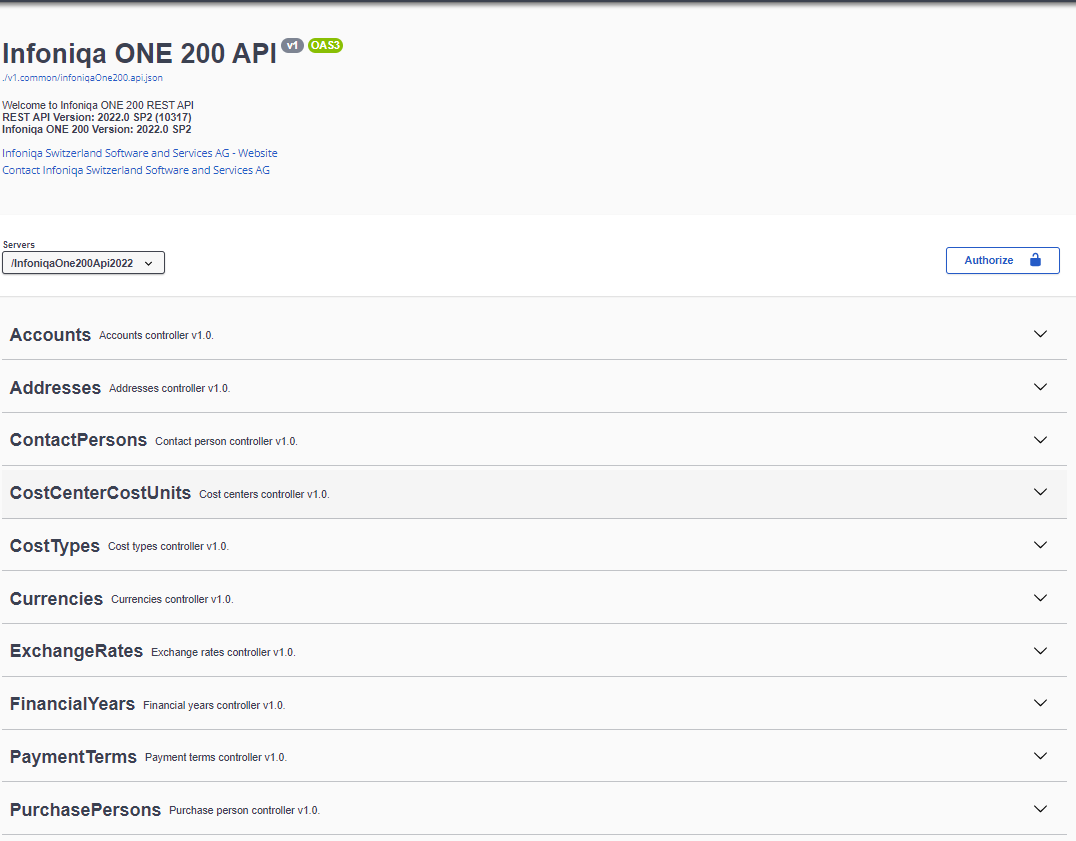Click the ContactPersons heading

[x=78, y=440]
